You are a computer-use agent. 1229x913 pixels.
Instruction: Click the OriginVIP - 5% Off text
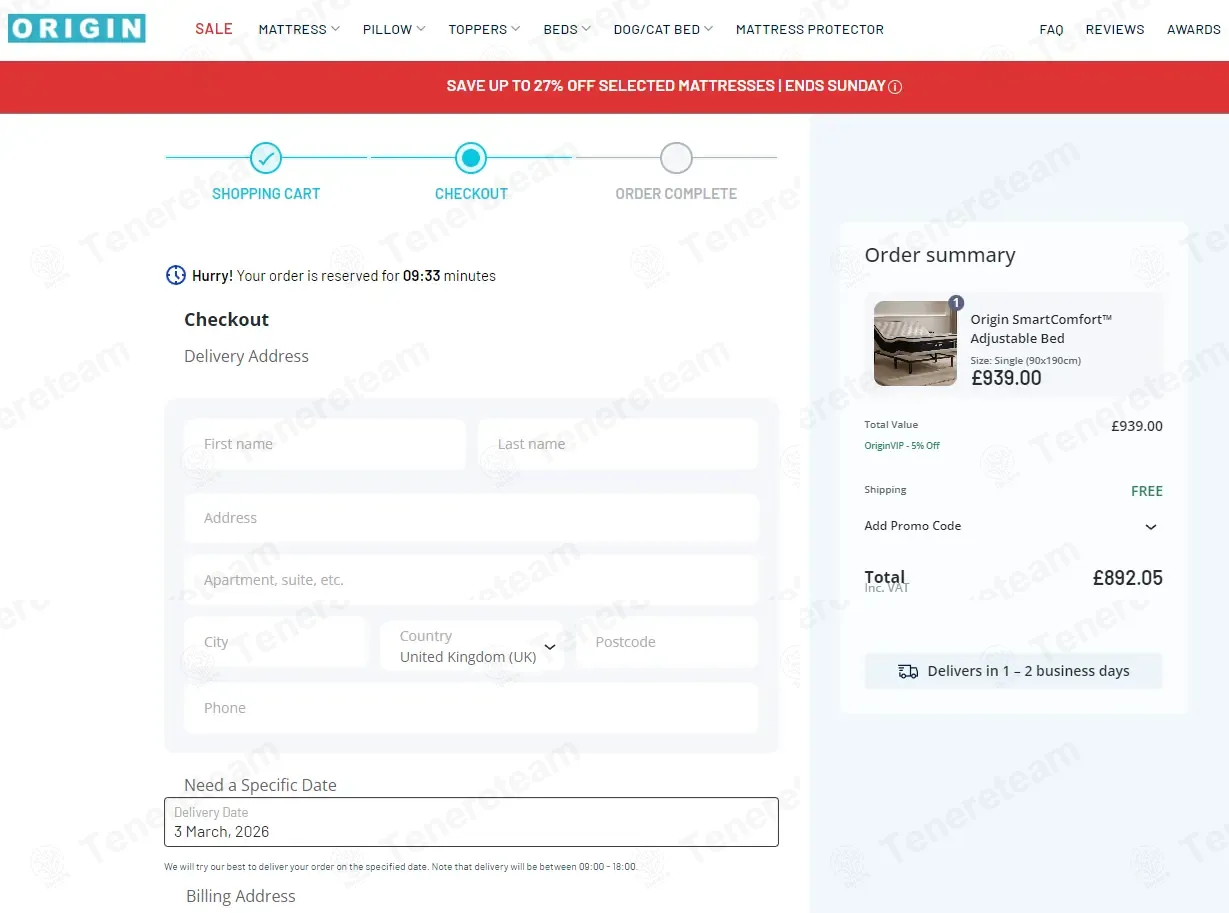tap(902, 446)
